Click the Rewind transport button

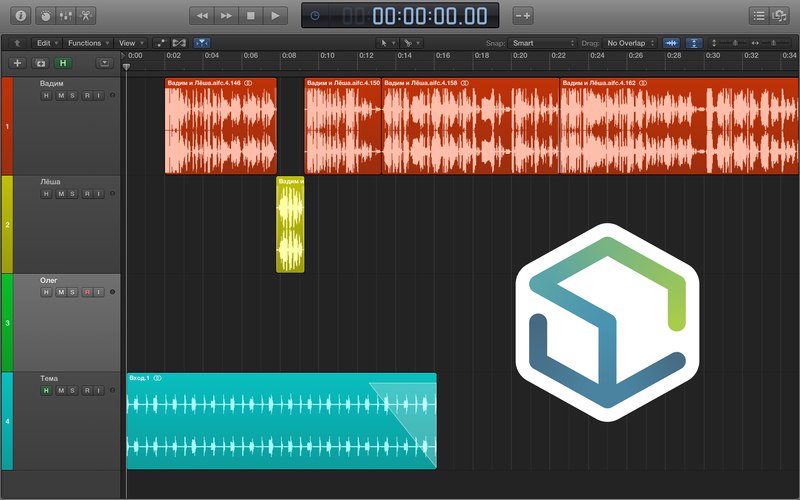tap(202, 16)
